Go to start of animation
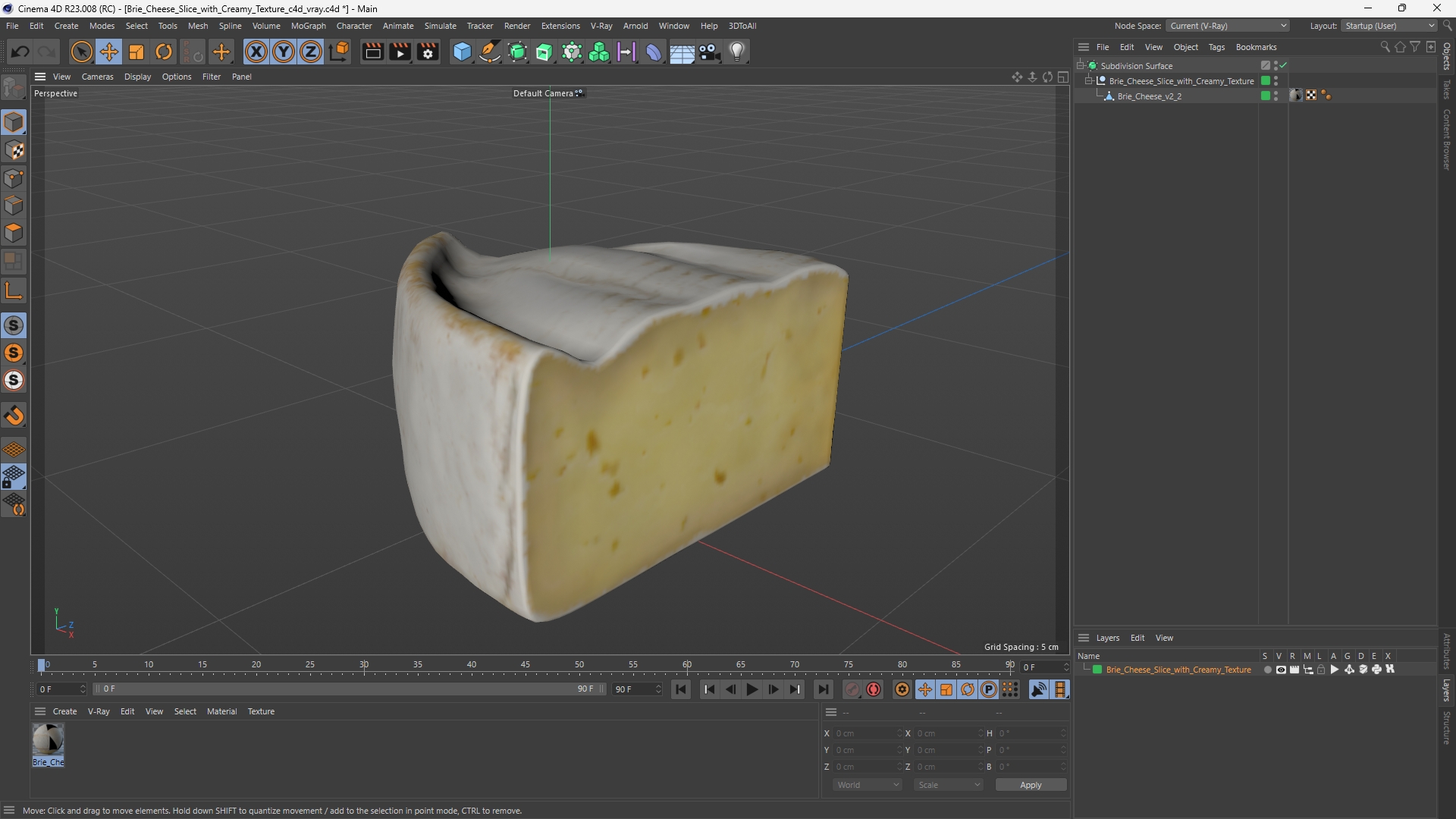 tap(681, 689)
